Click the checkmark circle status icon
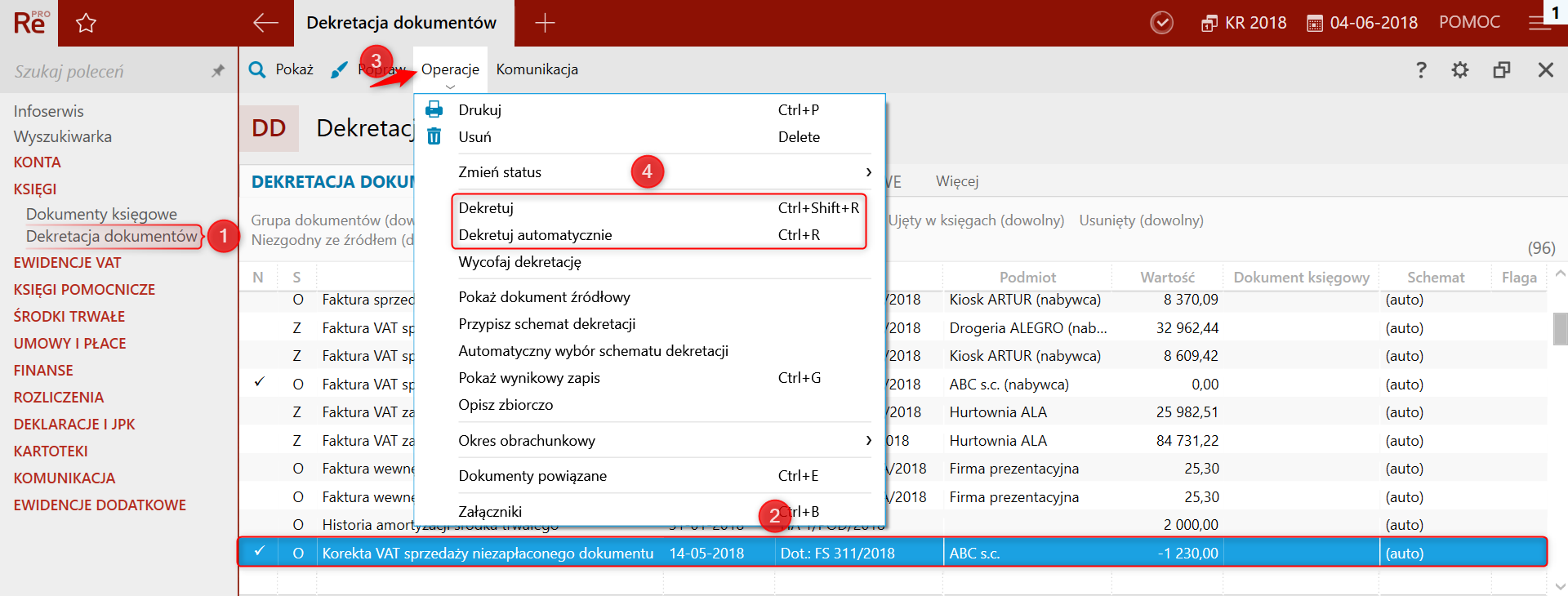This screenshot has width=1568, height=596. [x=1161, y=23]
